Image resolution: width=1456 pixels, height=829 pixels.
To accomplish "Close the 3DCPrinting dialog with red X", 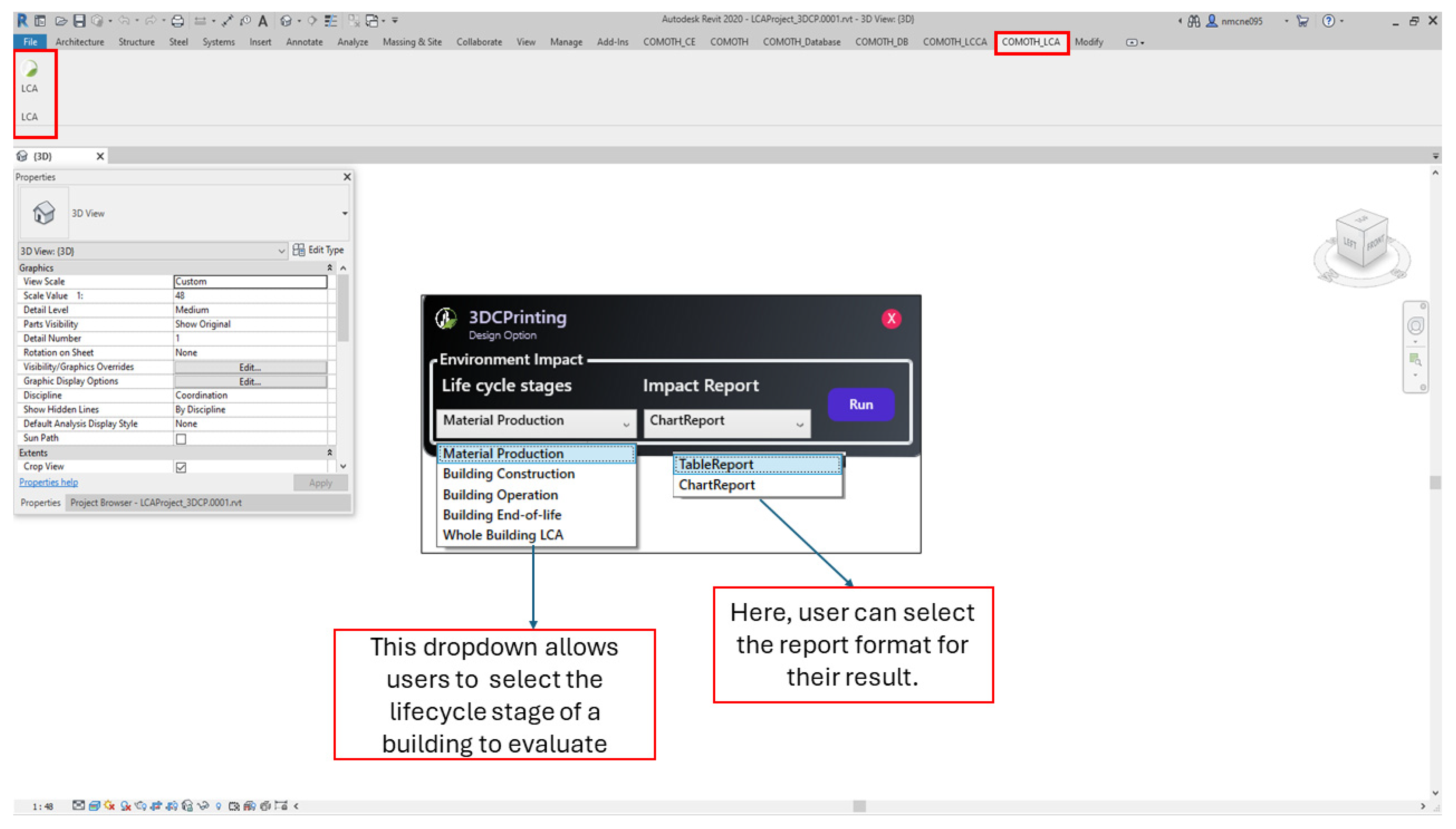I will coord(891,318).
